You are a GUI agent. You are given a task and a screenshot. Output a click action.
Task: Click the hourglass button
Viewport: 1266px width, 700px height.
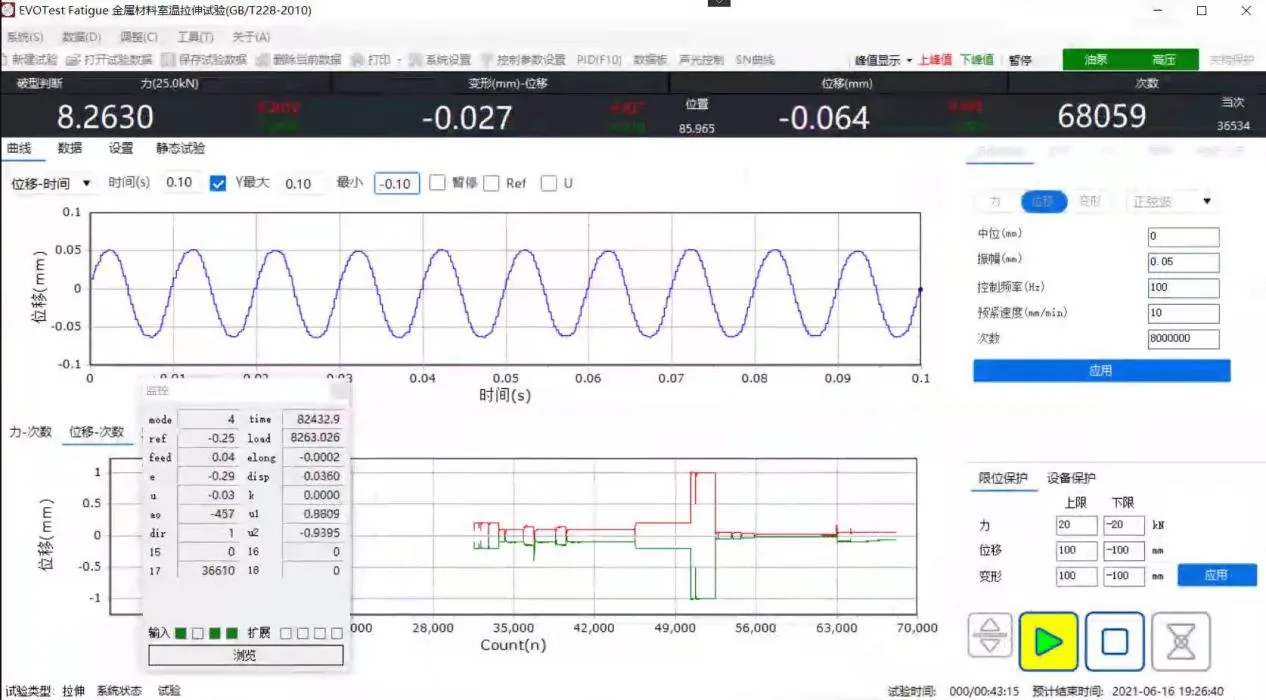tap(1181, 641)
